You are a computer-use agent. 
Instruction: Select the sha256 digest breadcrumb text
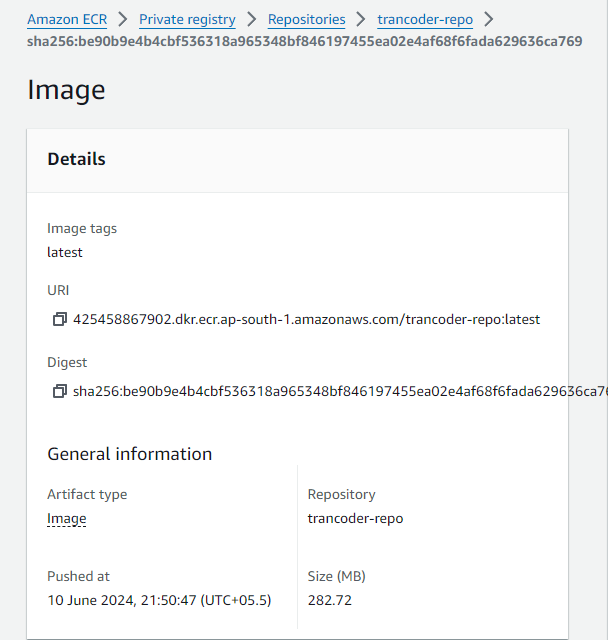[304, 41]
